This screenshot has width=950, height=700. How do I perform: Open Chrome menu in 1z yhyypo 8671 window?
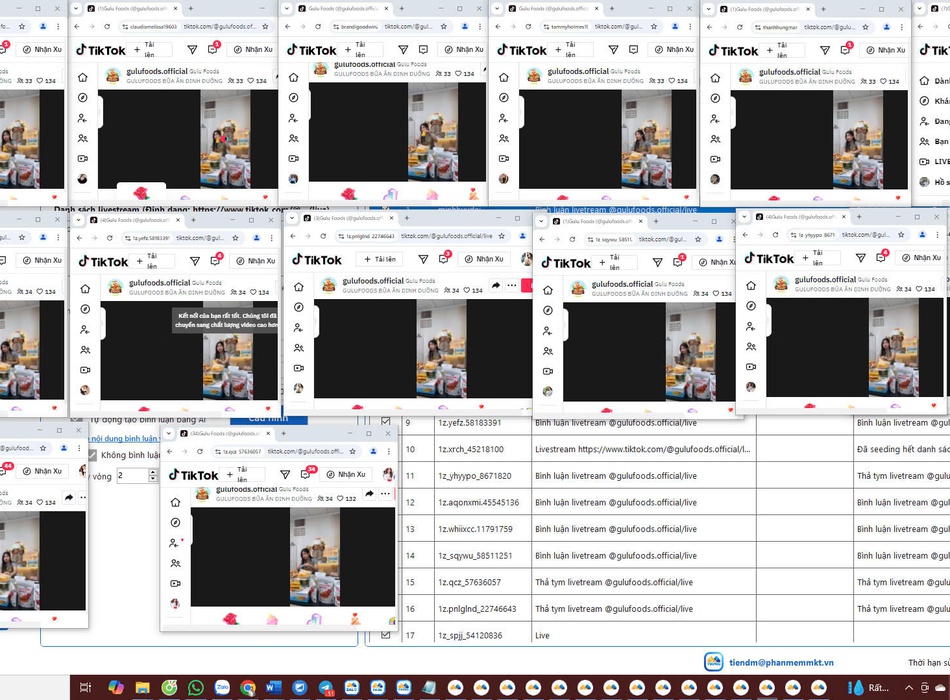coord(937,235)
